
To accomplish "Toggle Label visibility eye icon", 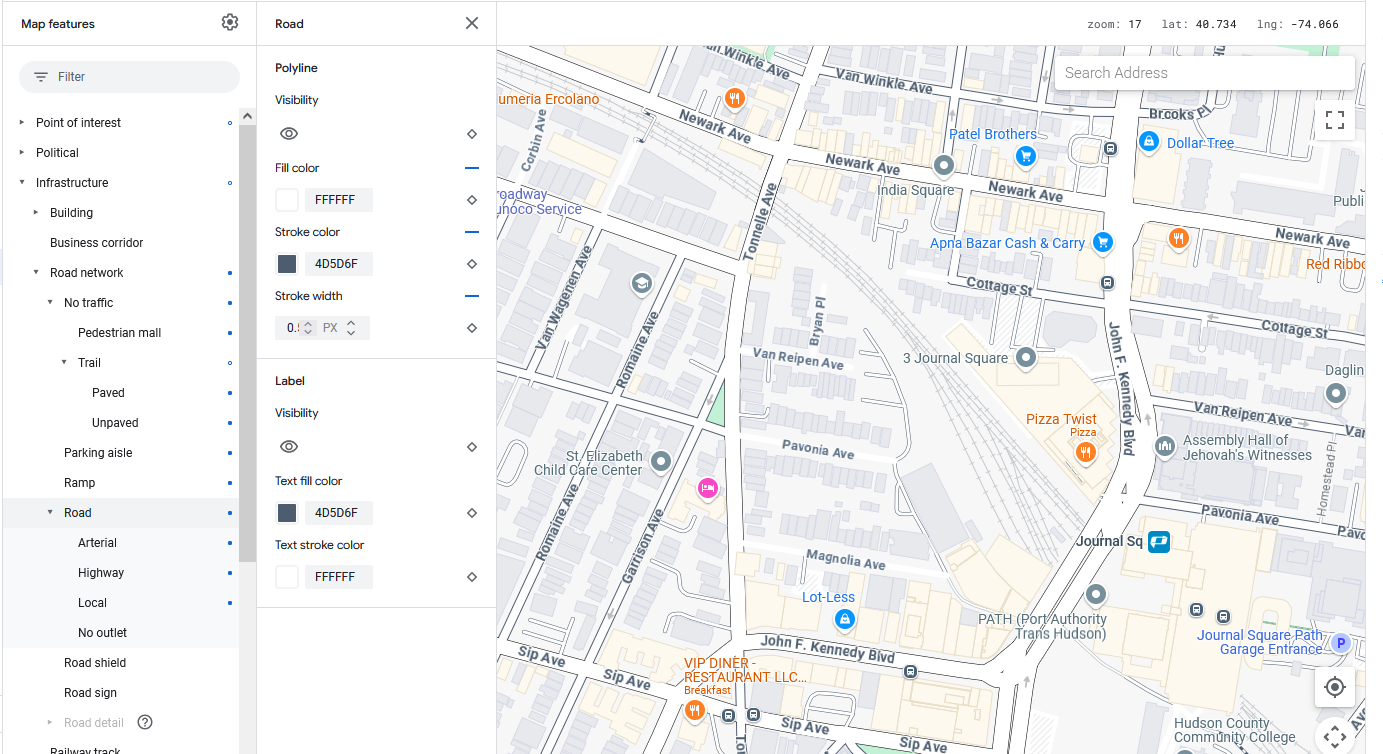I will (x=289, y=447).
